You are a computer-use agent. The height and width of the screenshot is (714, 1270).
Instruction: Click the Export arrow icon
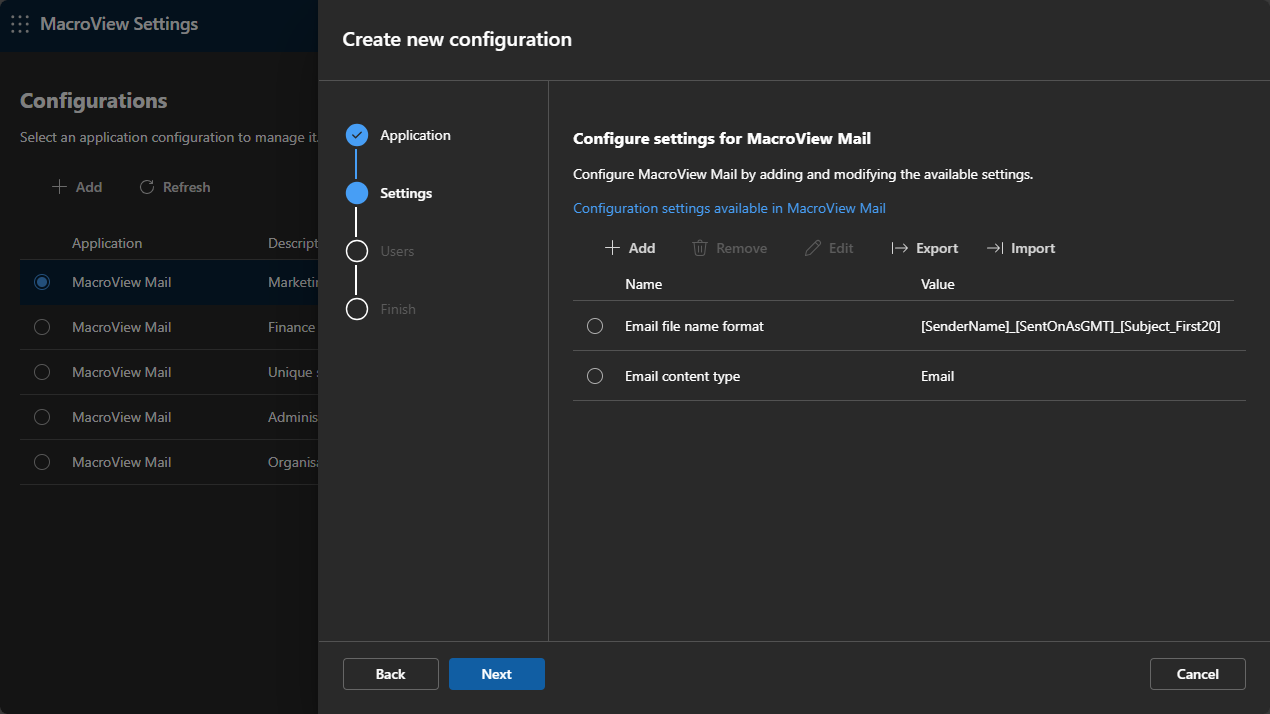pos(900,248)
